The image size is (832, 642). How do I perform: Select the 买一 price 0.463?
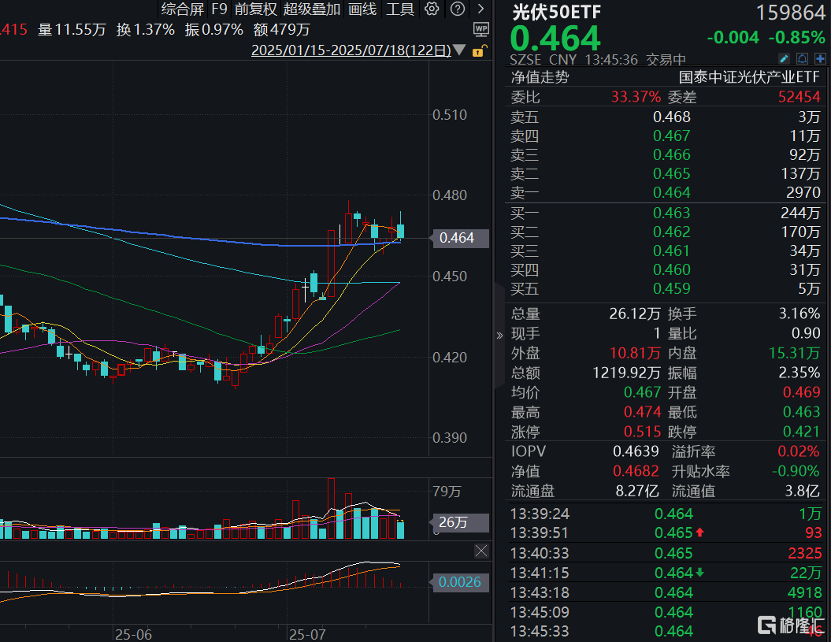[x=672, y=213]
